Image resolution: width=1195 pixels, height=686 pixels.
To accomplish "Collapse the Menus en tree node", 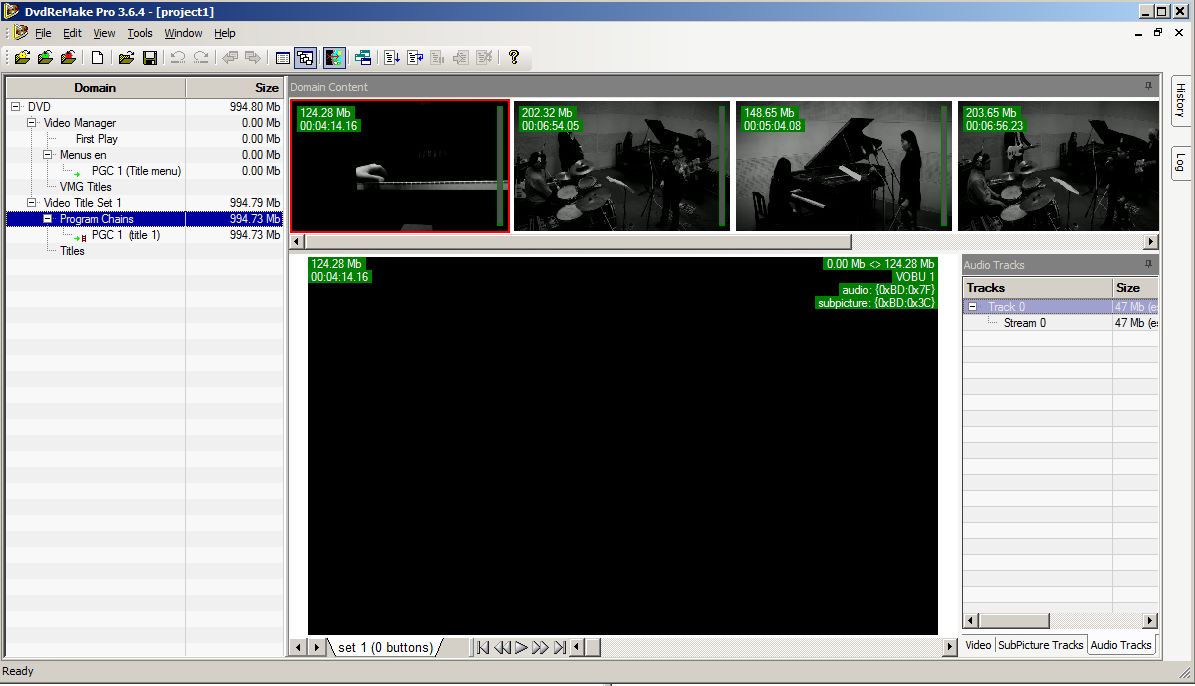I will 47,155.
